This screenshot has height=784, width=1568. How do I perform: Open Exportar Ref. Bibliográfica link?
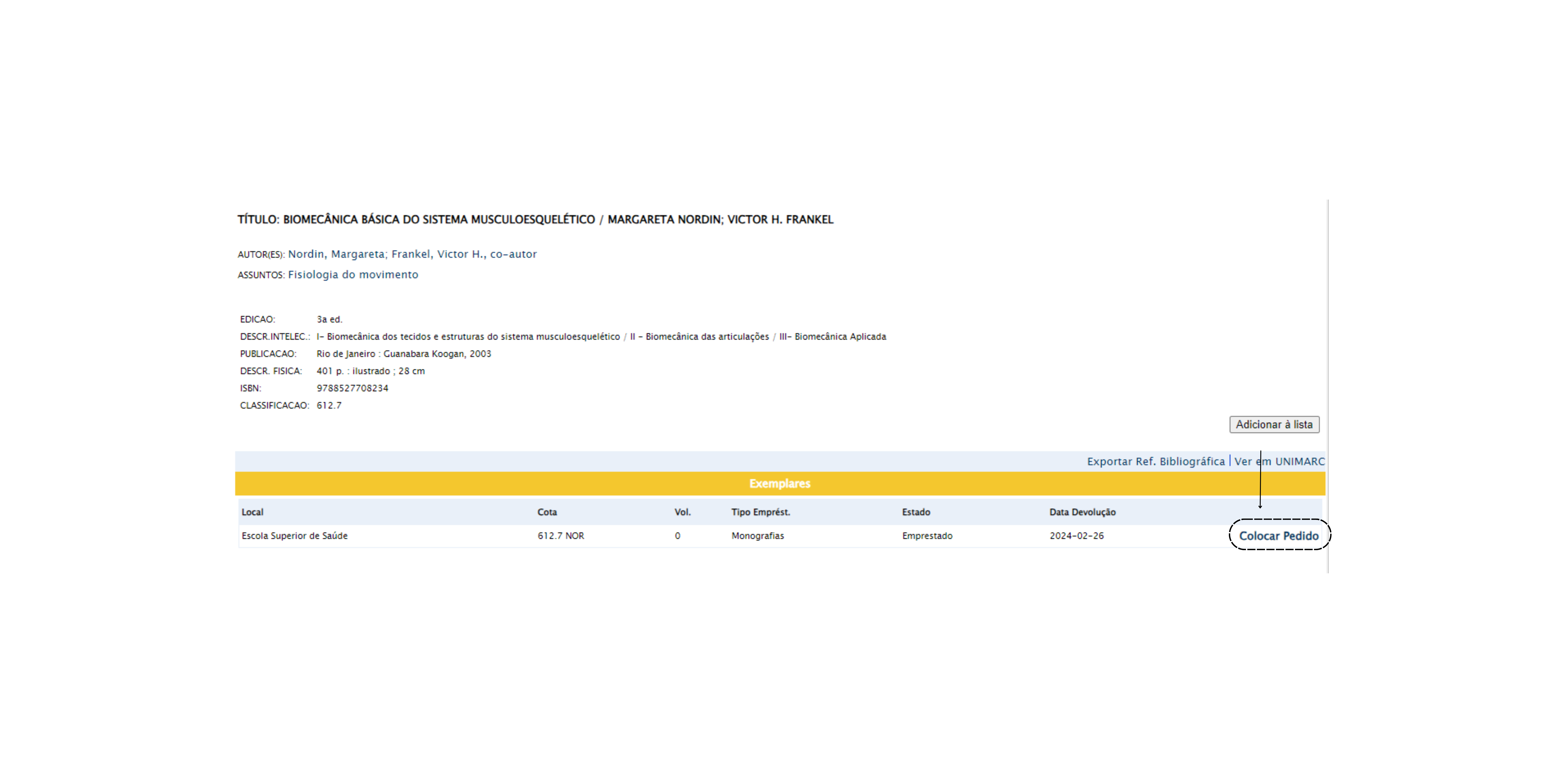click(1155, 461)
